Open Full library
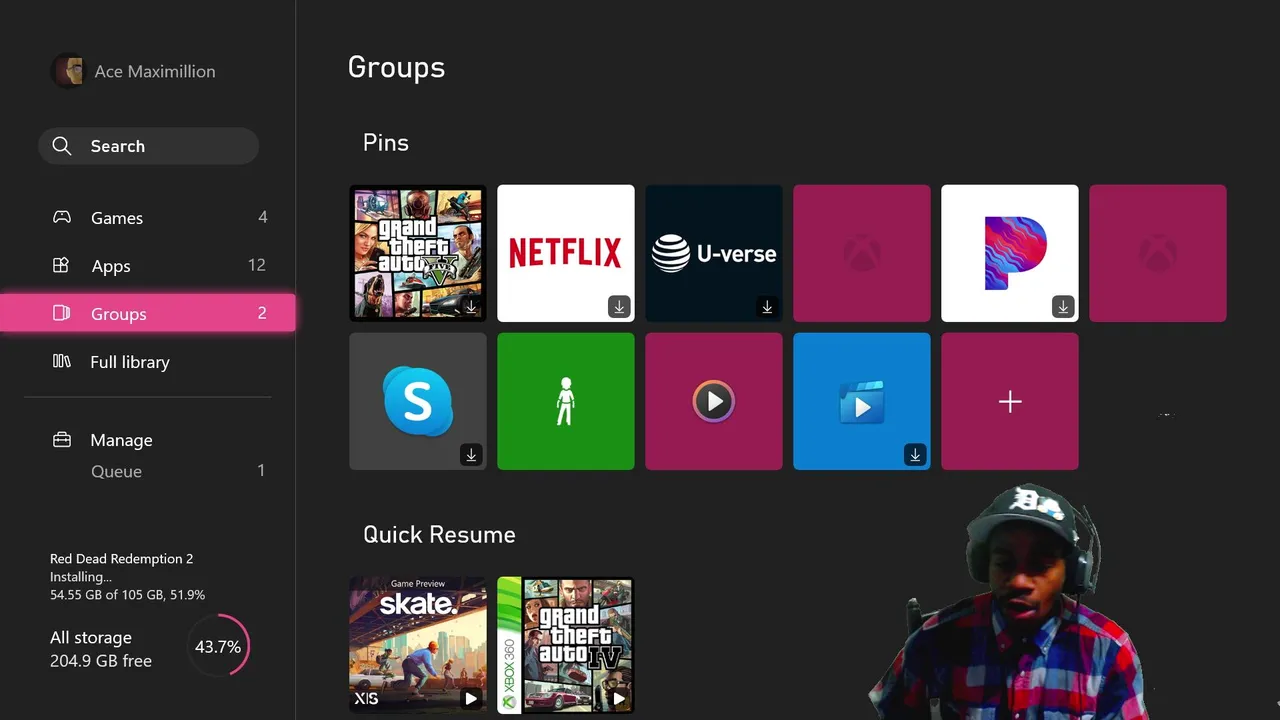This screenshot has height=720, width=1280. (148, 361)
